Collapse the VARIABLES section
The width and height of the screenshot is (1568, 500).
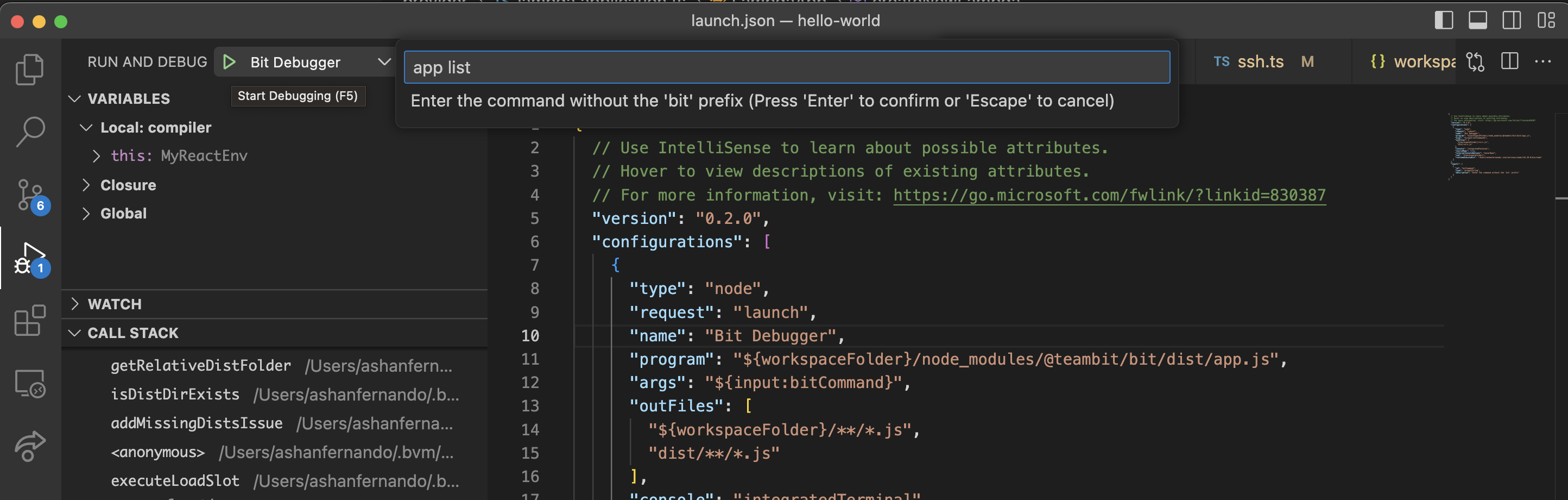[74, 99]
